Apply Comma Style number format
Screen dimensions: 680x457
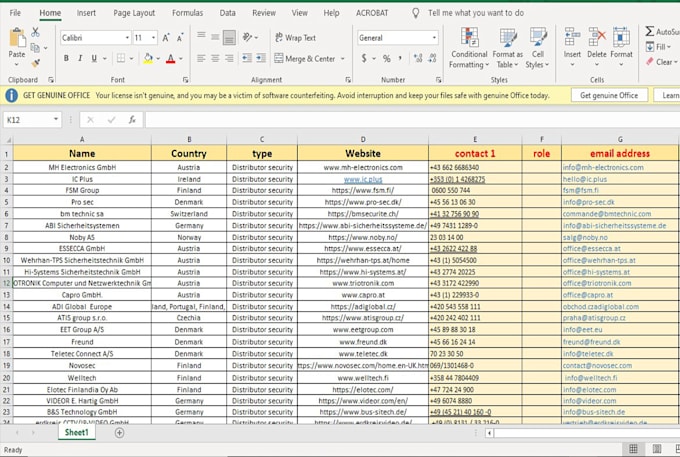(x=400, y=58)
